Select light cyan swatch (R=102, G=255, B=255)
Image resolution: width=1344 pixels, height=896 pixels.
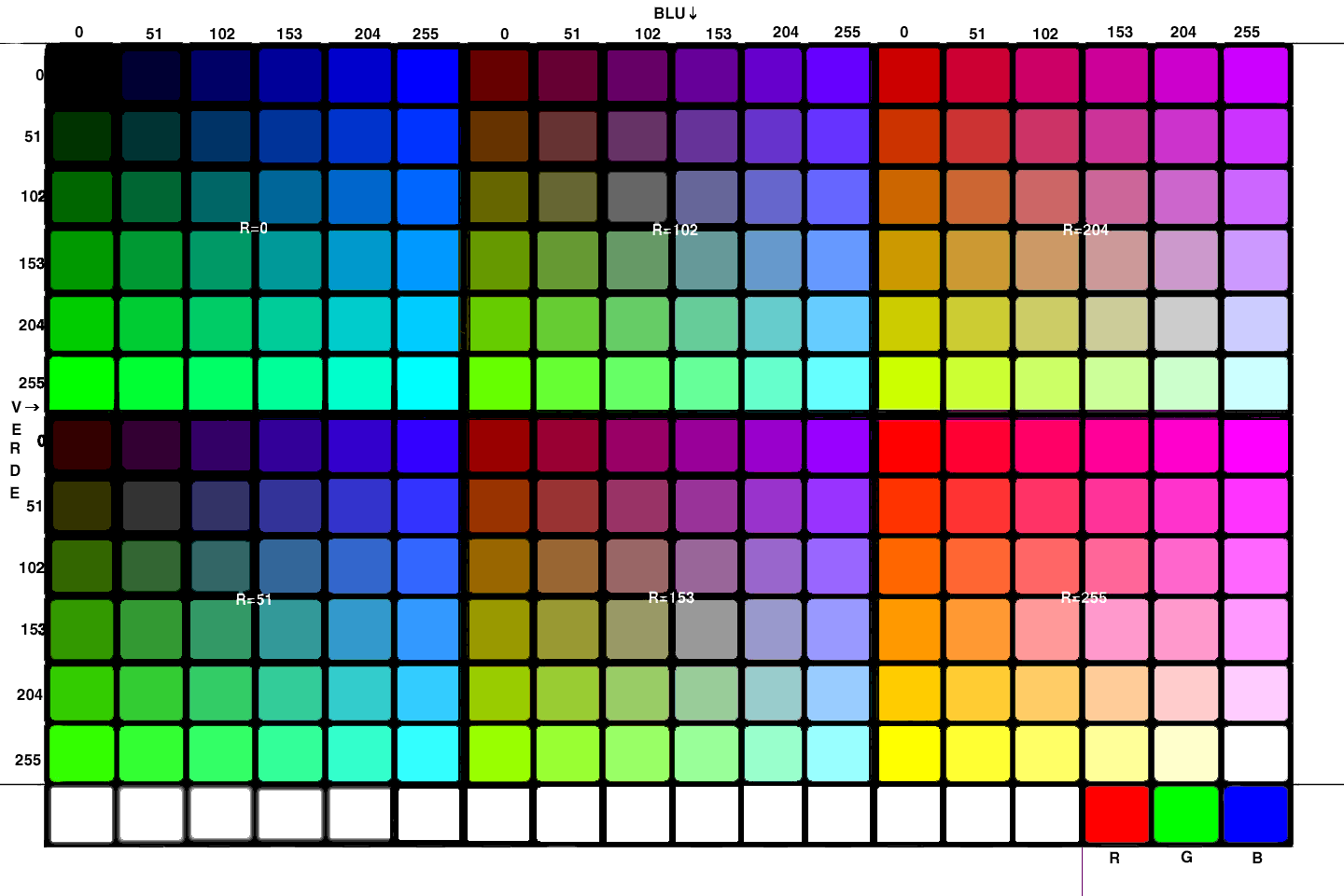[x=838, y=383]
